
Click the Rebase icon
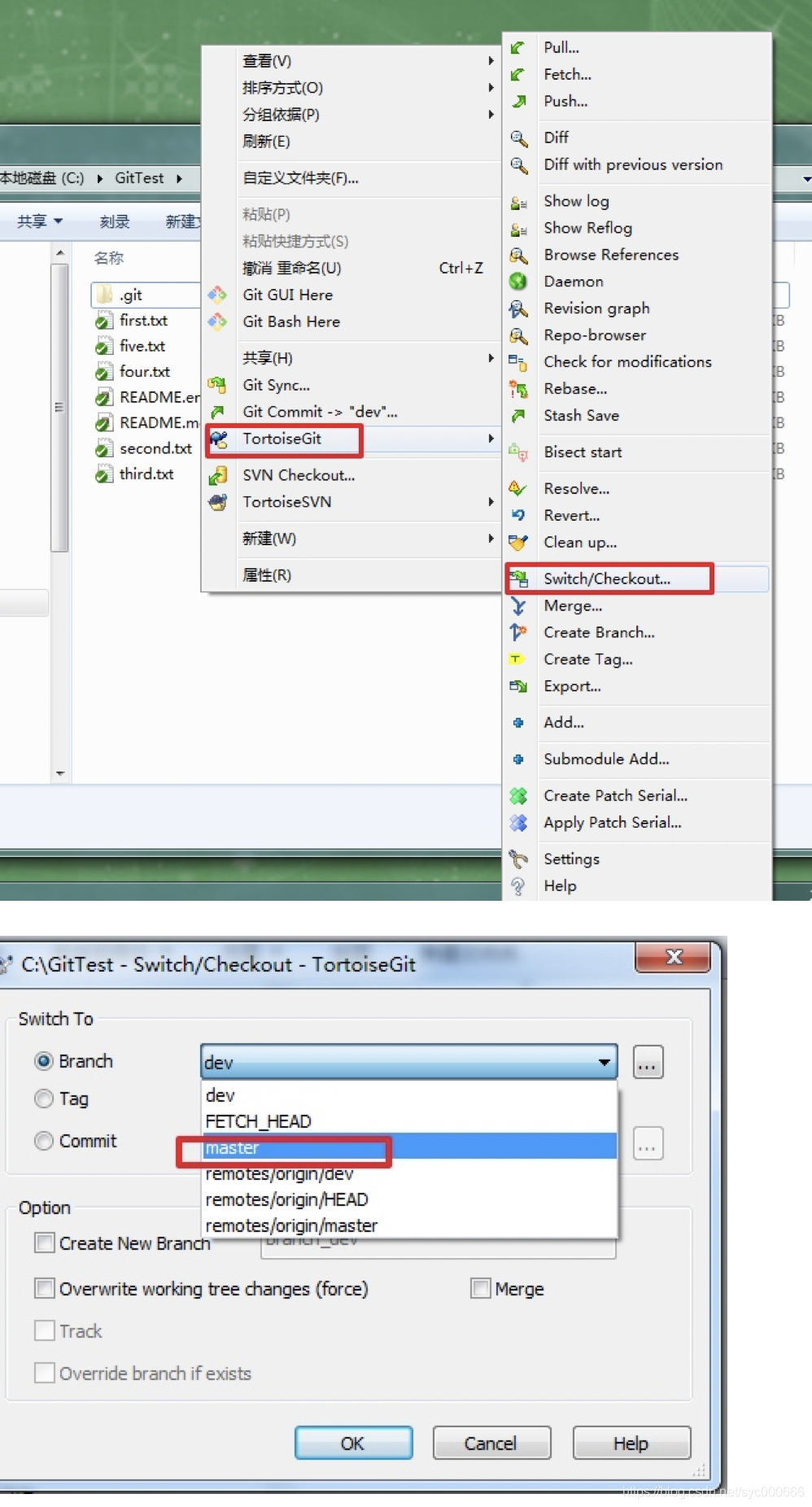pyautogui.click(x=518, y=389)
